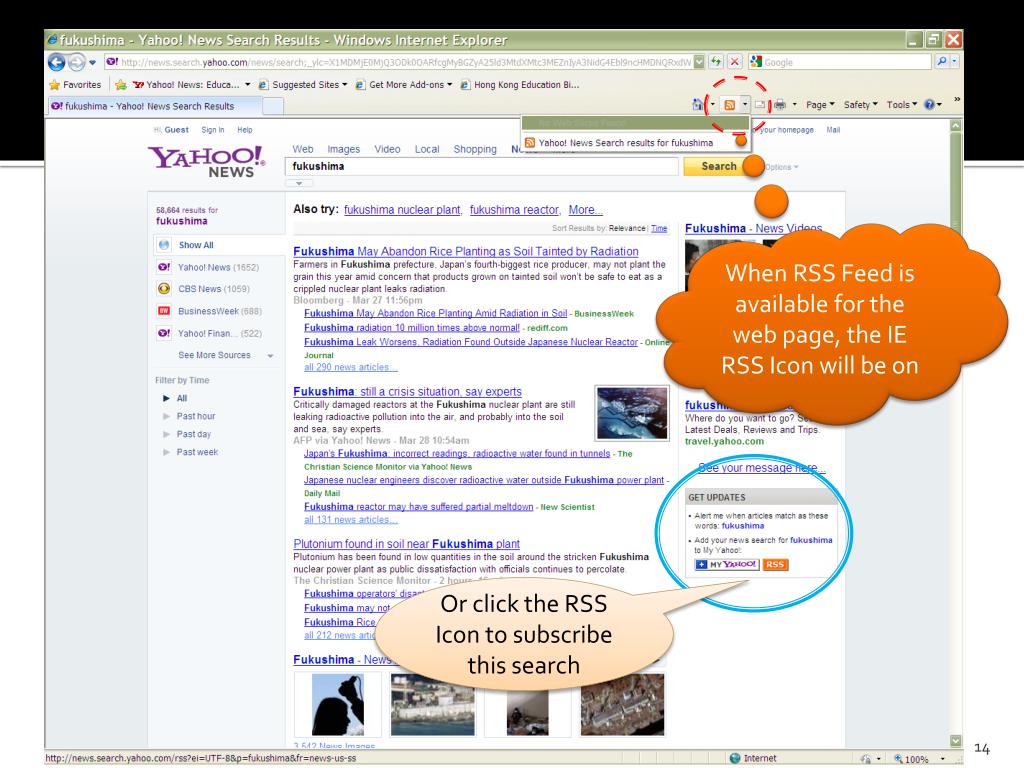
Task: Open the RSS feeds dropdown arrow
Action: [744, 104]
